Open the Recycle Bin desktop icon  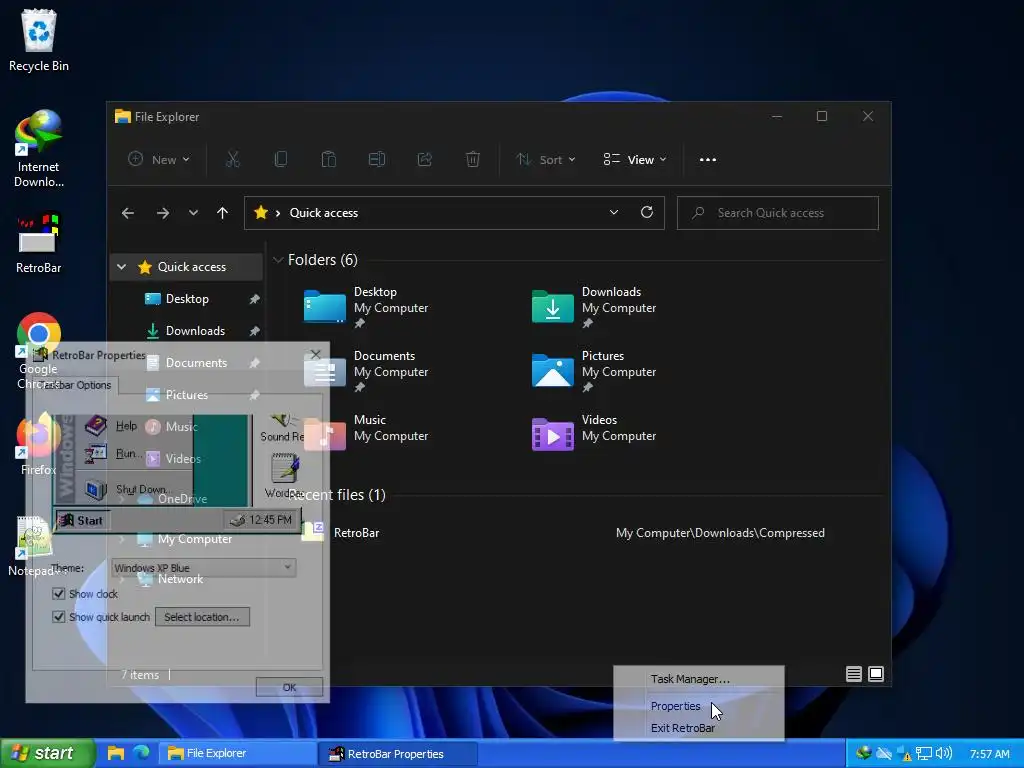39,40
